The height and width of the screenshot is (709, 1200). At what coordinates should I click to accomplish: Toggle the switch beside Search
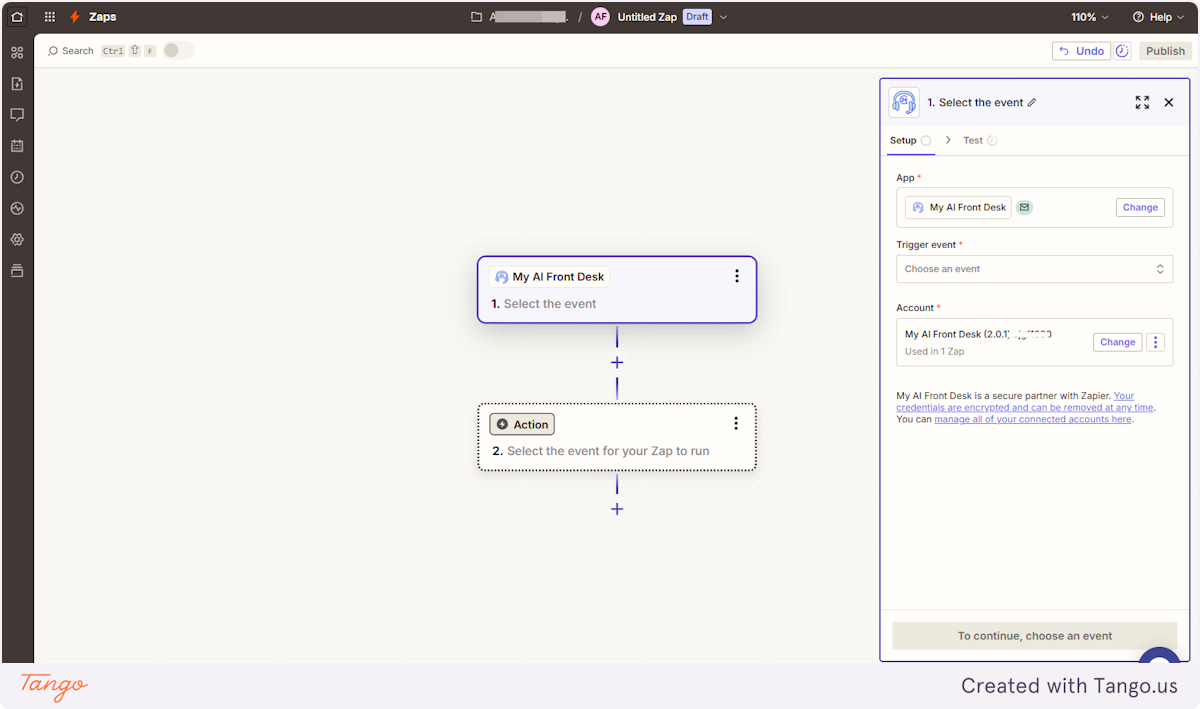pyautogui.click(x=178, y=50)
